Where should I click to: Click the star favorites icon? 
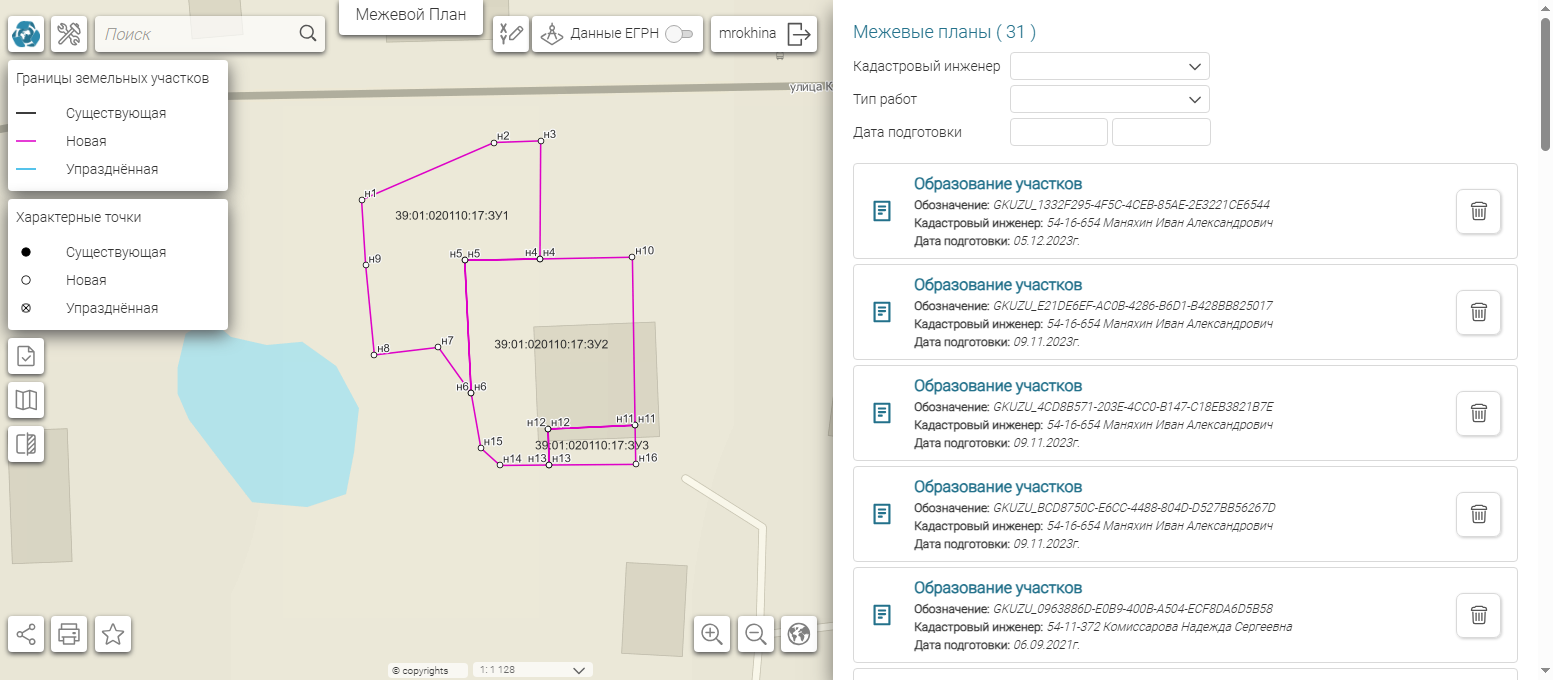(113, 634)
